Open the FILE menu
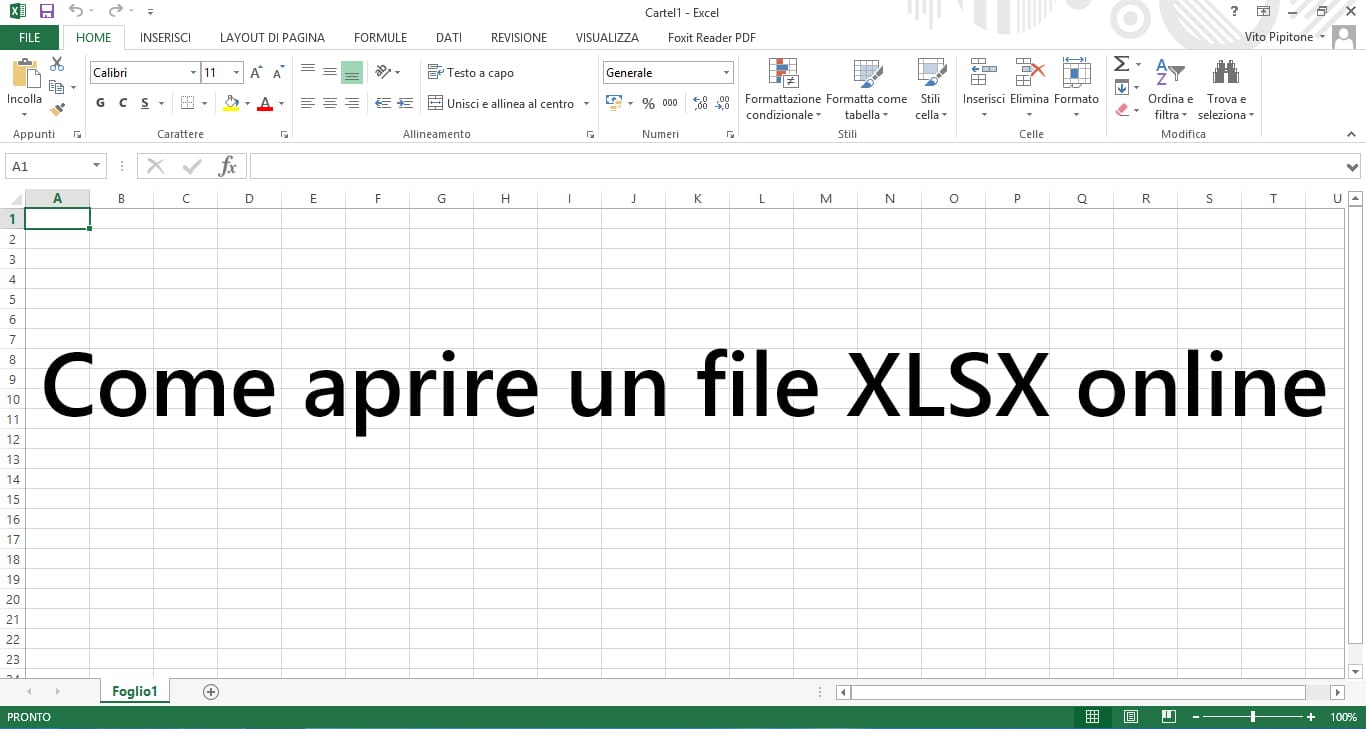Image resolution: width=1366 pixels, height=729 pixels. [x=29, y=37]
